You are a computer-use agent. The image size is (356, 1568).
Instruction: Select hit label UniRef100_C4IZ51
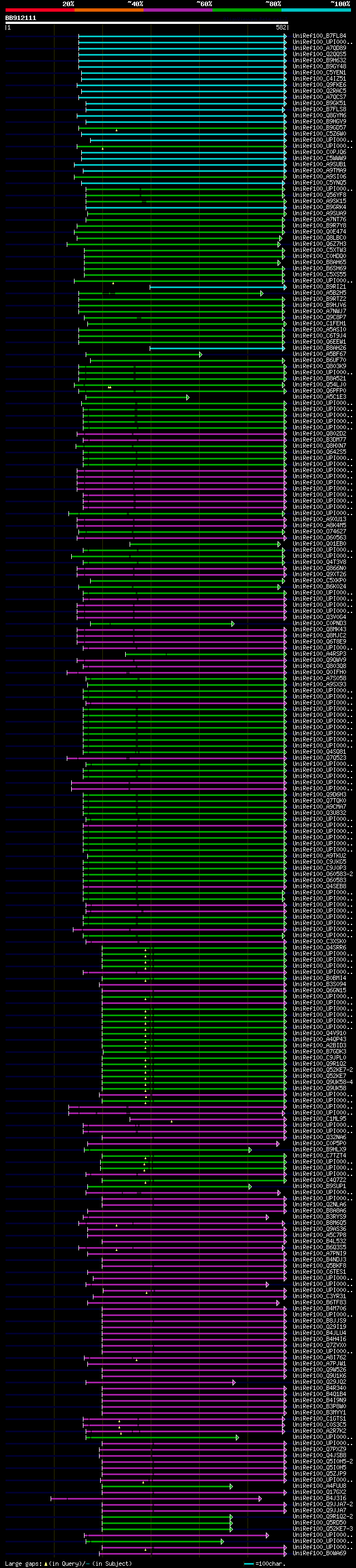point(319,78)
